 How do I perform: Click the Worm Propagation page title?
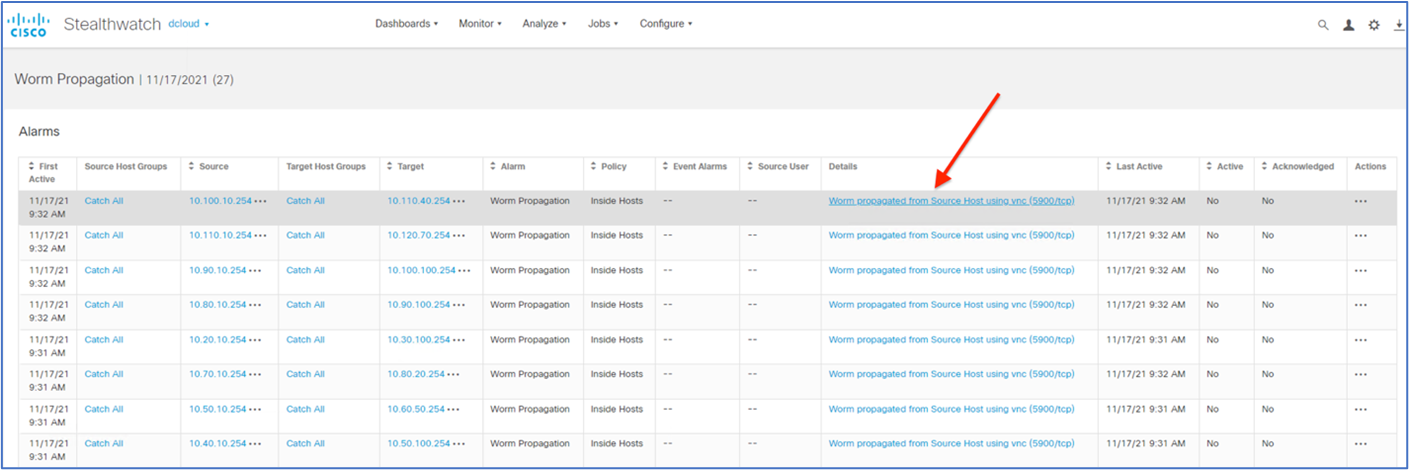(74, 79)
